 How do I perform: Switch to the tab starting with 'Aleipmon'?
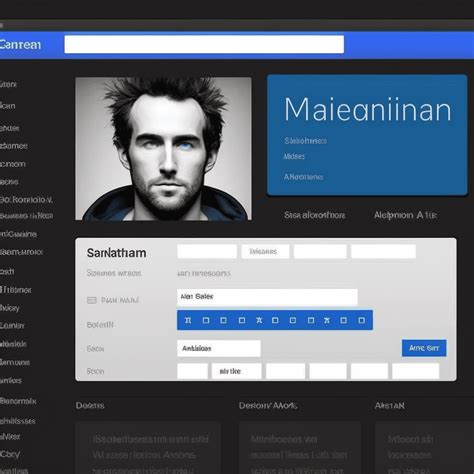click(405, 215)
